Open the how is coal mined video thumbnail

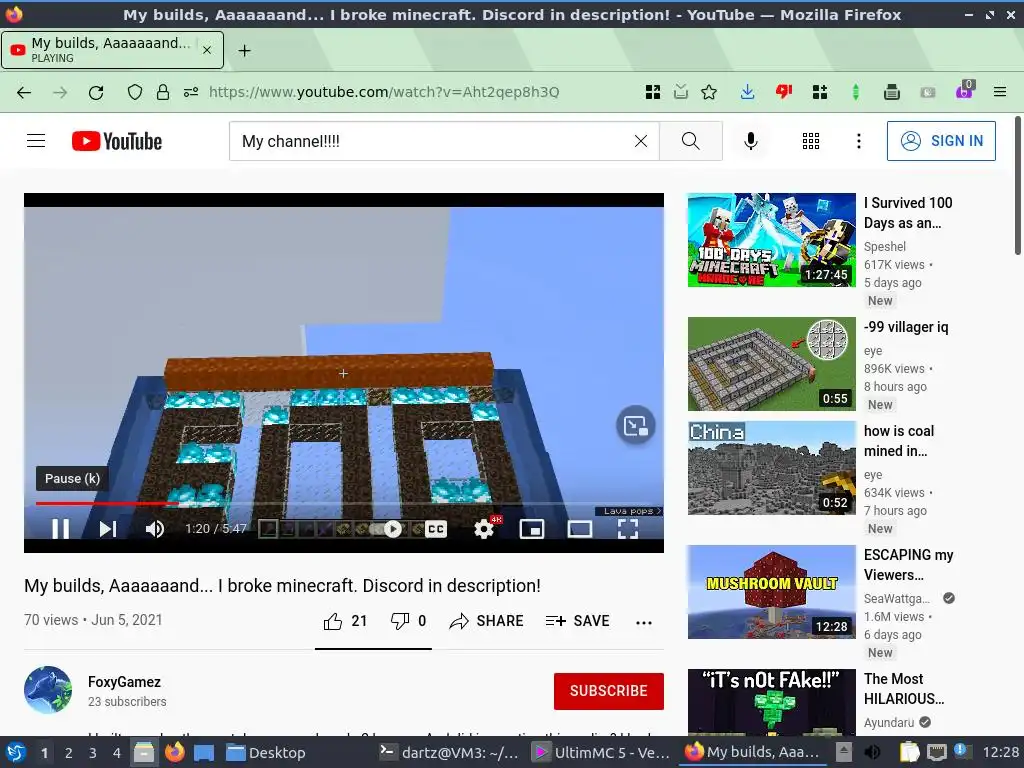click(x=771, y=468)
